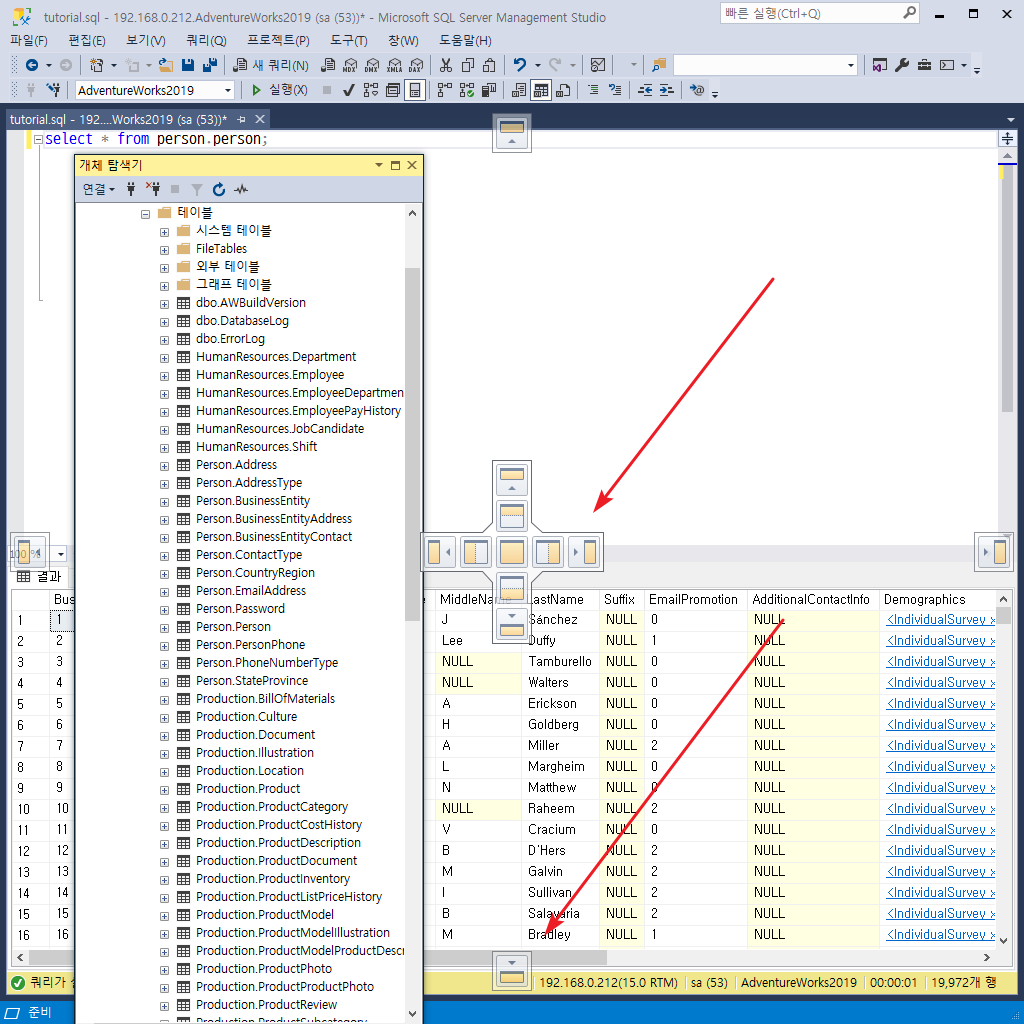This screenshot has height=1024, width=1024.
Task: Toggle include actual execution plan
Action: 445,89
